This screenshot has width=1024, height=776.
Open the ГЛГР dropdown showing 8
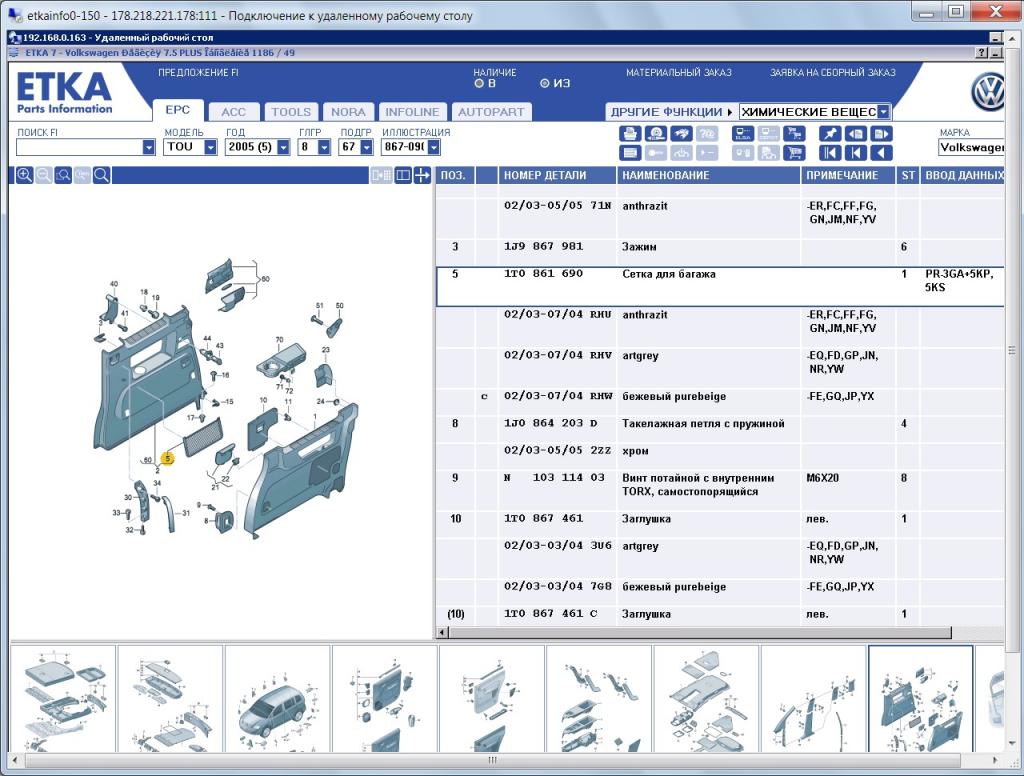[x=324, y=148]
